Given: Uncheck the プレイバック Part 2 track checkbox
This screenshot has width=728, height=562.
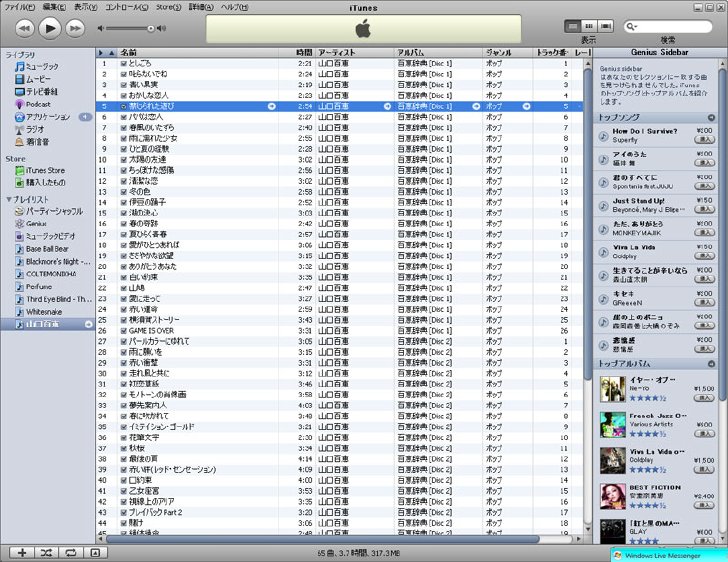Looking at the screenshot, I should (x=124, y=512).
